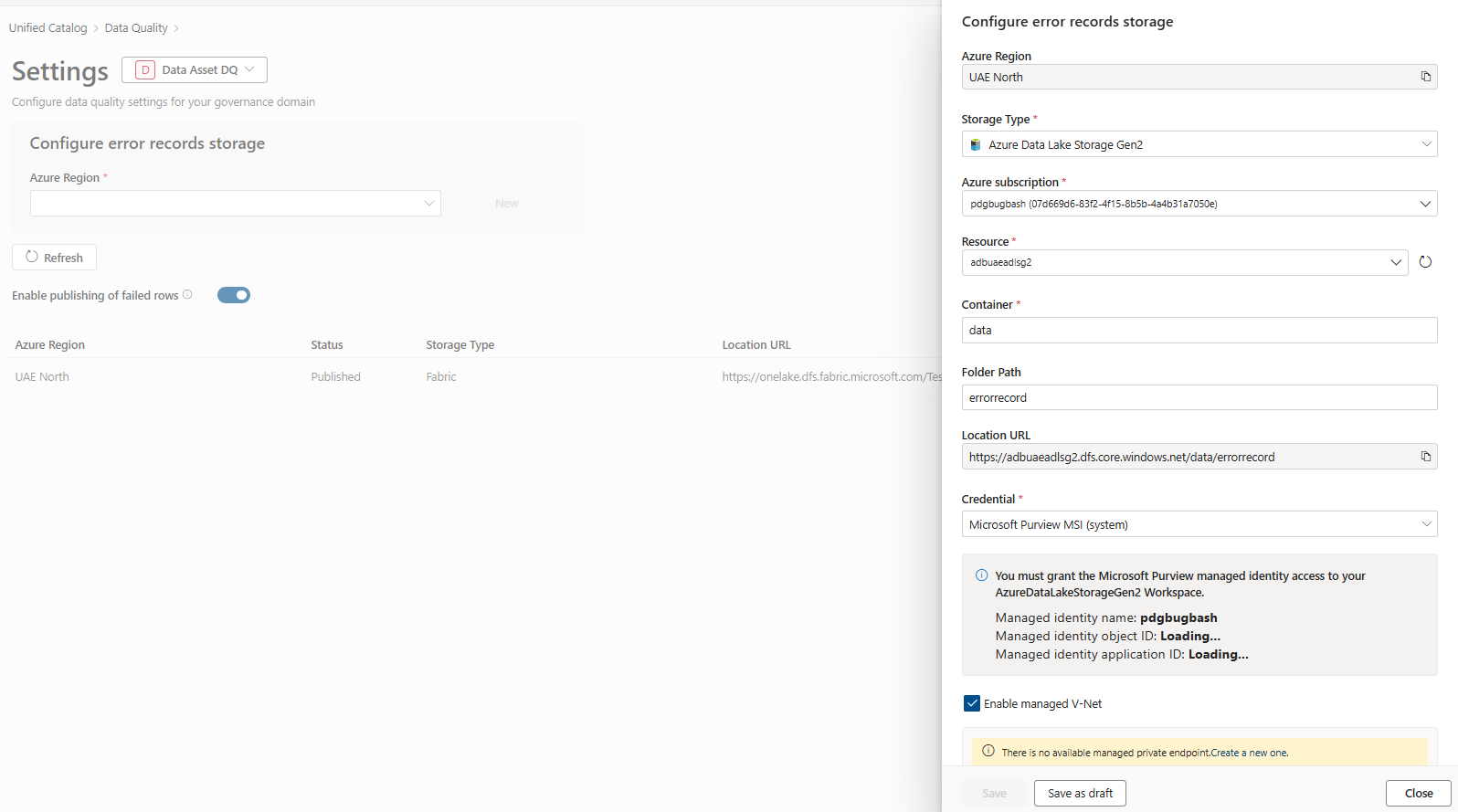Open the Credential dropdown
The image size is (1458, 812).
(x=1199, y=524)
